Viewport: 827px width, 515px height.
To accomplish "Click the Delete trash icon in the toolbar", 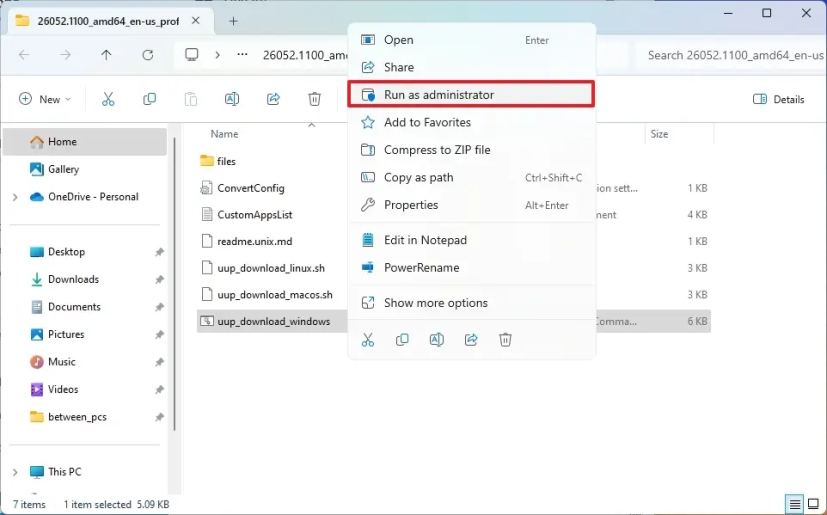I will [314, 99].
